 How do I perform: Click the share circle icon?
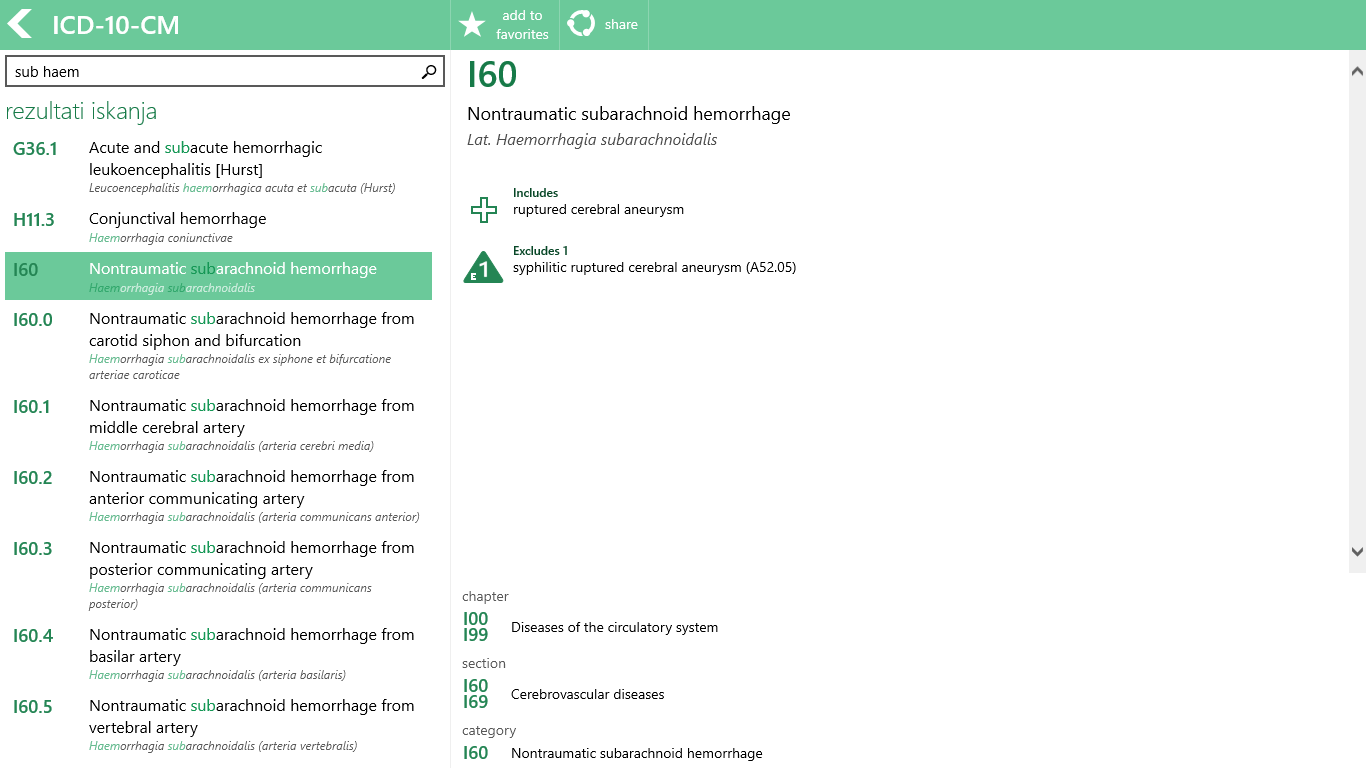tap(581, 24)
